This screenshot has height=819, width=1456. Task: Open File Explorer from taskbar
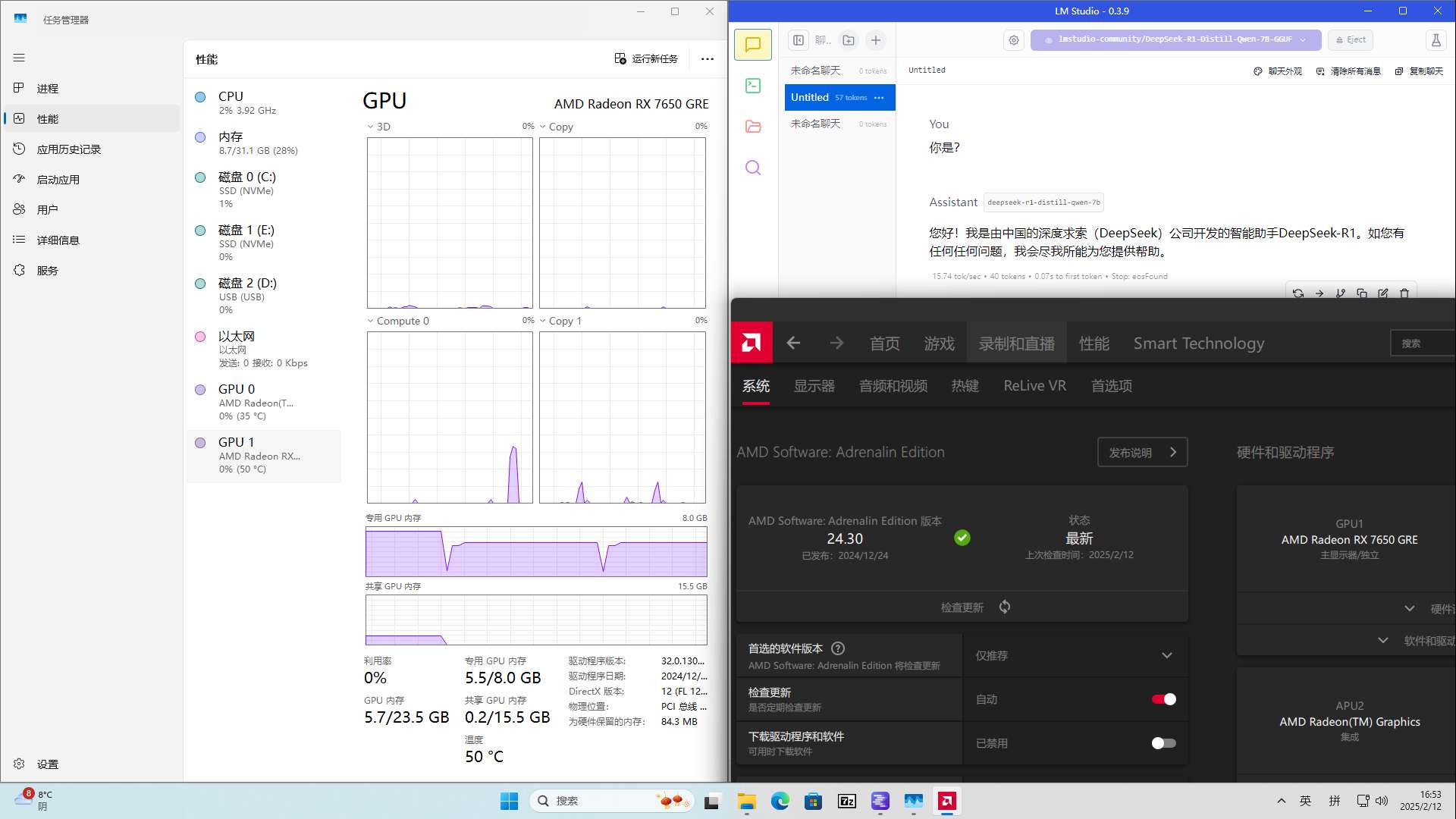point(747,801)
